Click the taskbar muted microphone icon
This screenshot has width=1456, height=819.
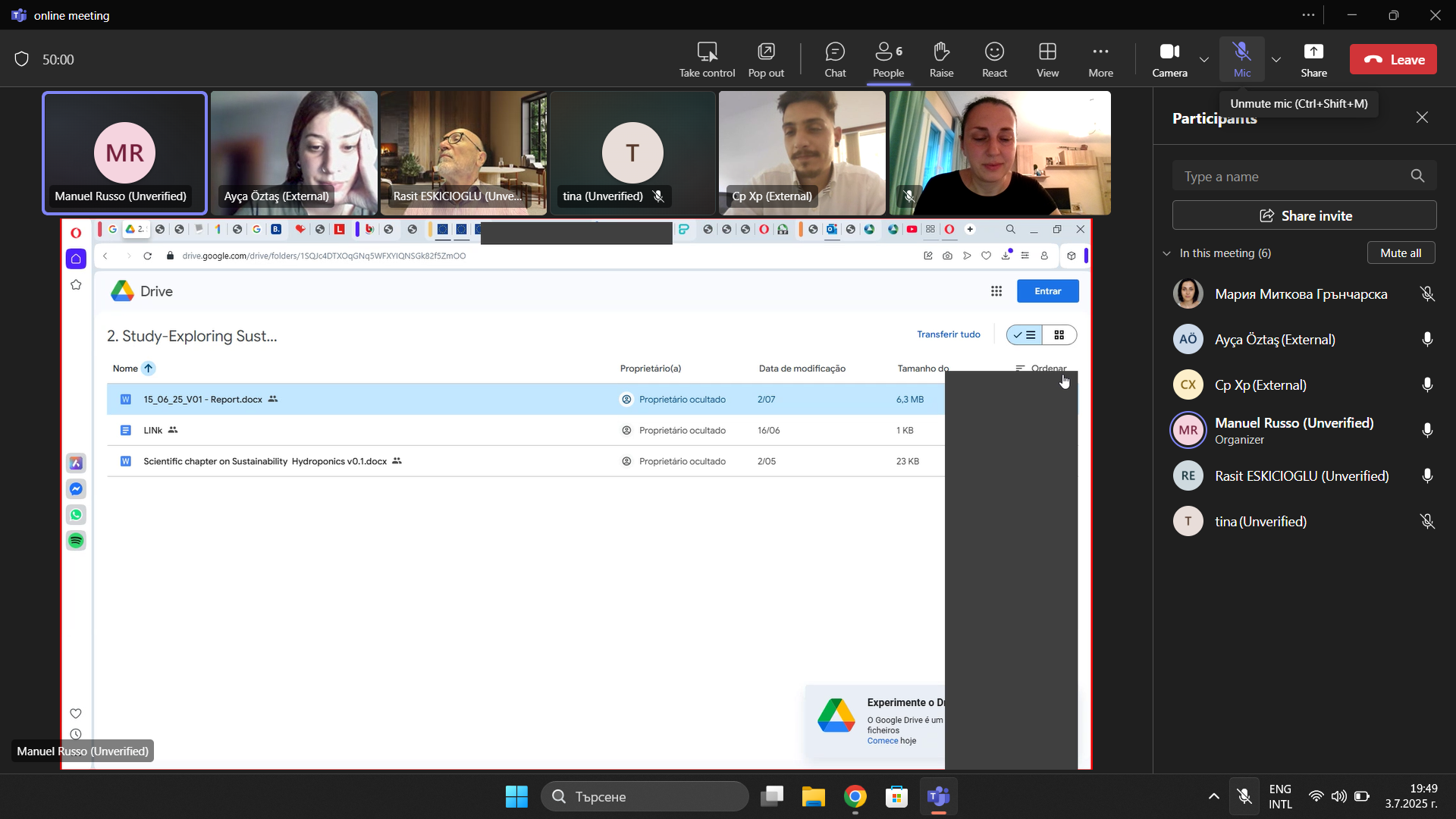(1244, 796)
